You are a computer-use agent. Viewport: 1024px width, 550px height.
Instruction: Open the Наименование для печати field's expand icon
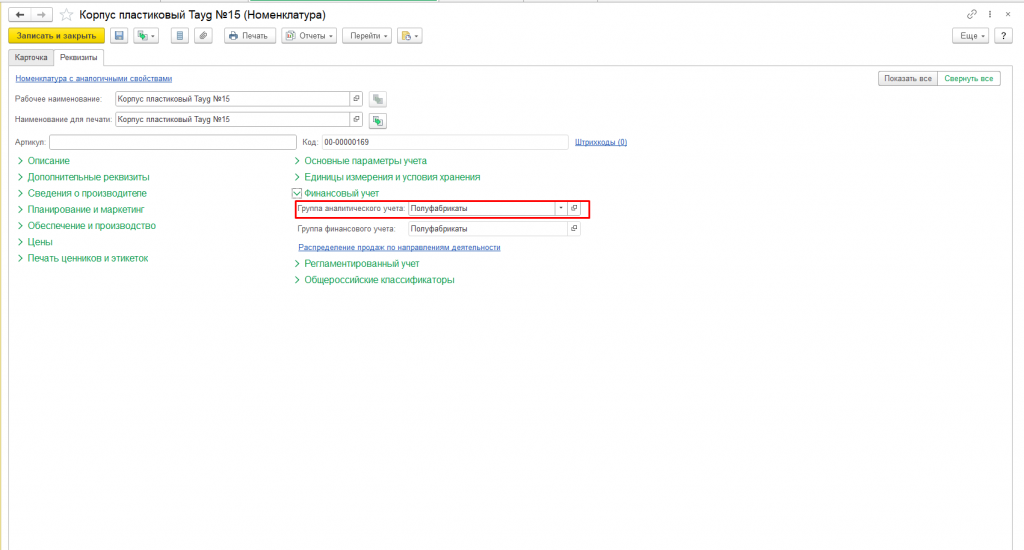356,120
